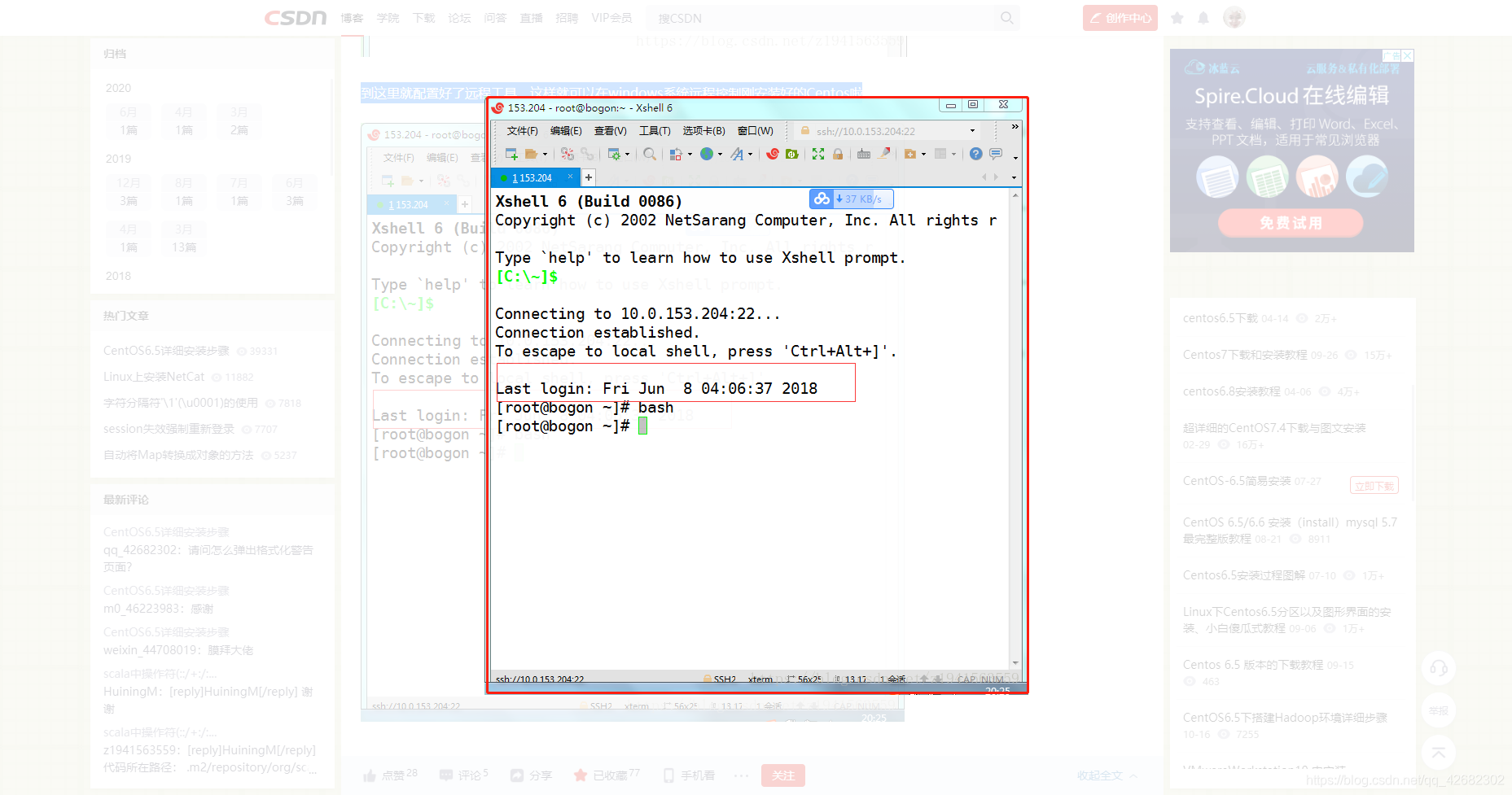Image resolution: width=1512 pixels, height=795 pixels.
Task: Click the Xshell terminal vertical scrollbar
Action: [x=1015, y=429]
